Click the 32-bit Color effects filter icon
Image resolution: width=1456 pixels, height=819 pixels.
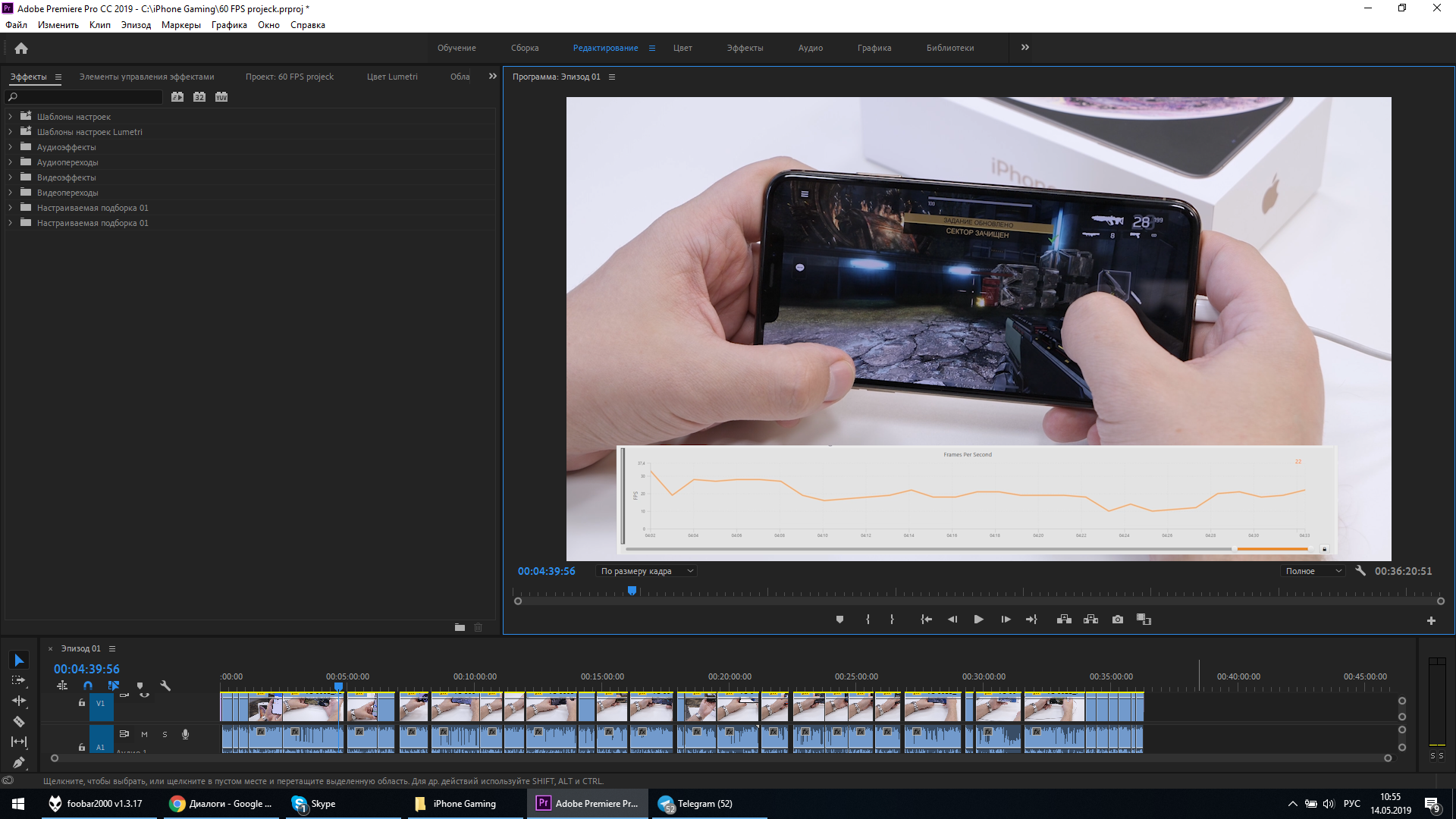(x=199, y=97)
